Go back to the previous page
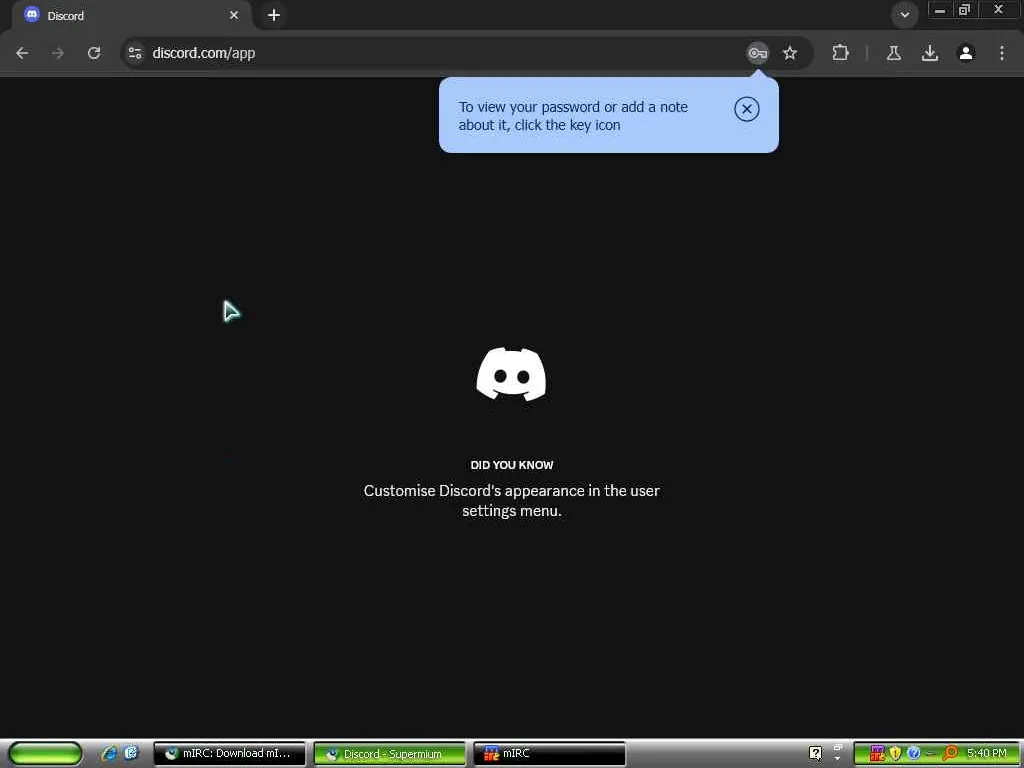The width and height of the screenshot is (1024, 768). pyautogui.click(x=22, y=53)
